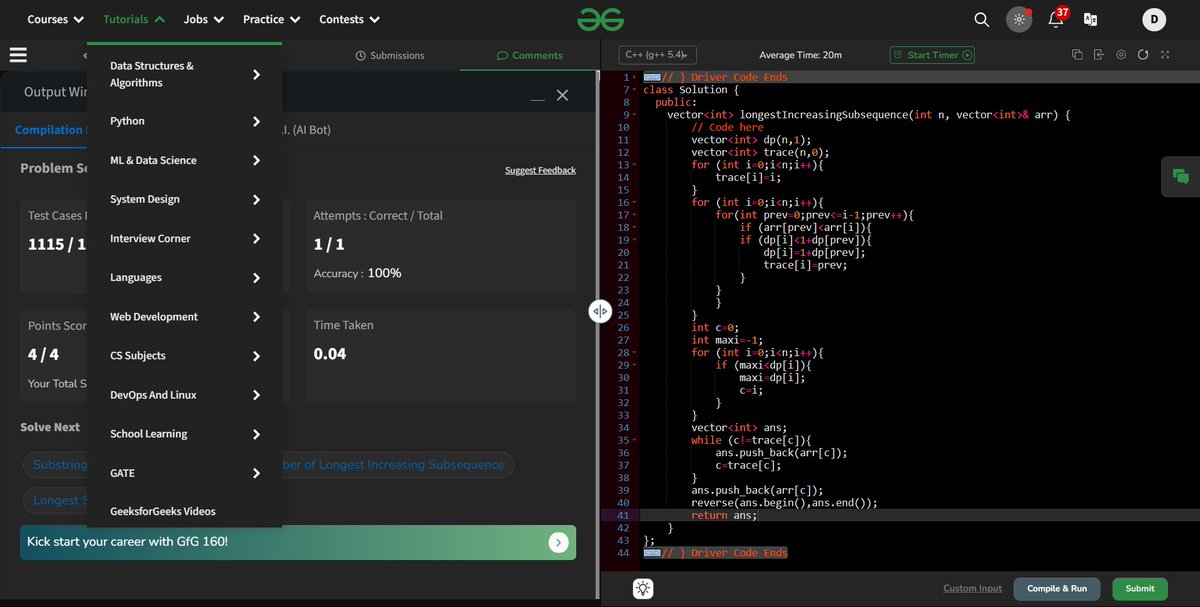Screen dimensions: 1200x607
Task: Copy the code using the copy icon
Action: pos(1078,56)
